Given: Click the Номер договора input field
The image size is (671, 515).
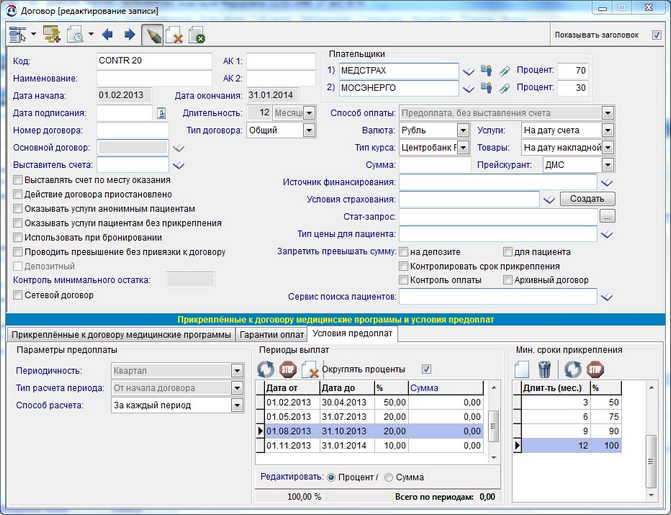Looking at the screenshot, I should [x=133, y=130].
